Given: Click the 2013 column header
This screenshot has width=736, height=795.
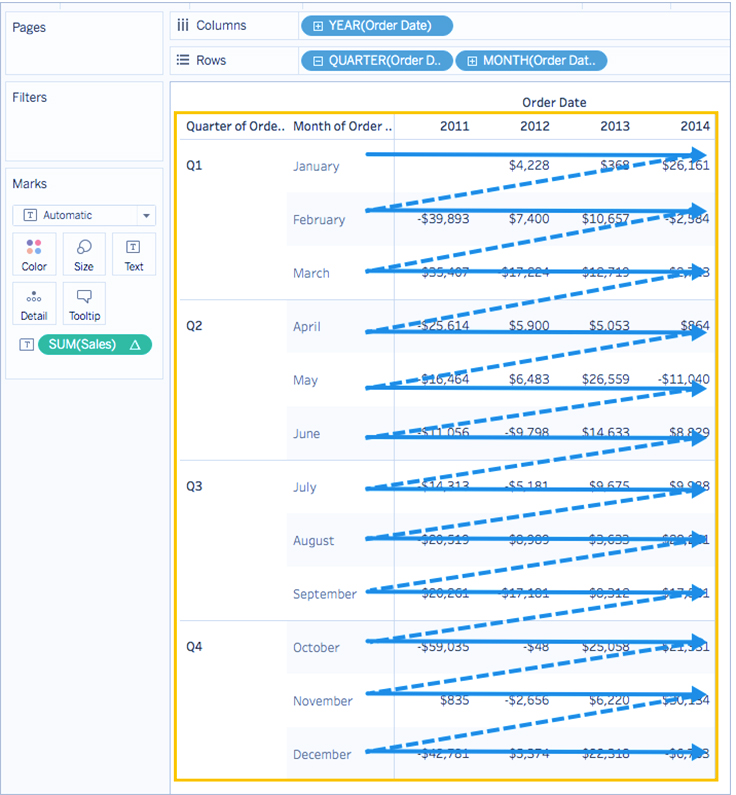Looking at the screenshot, I should coord(615,126).
